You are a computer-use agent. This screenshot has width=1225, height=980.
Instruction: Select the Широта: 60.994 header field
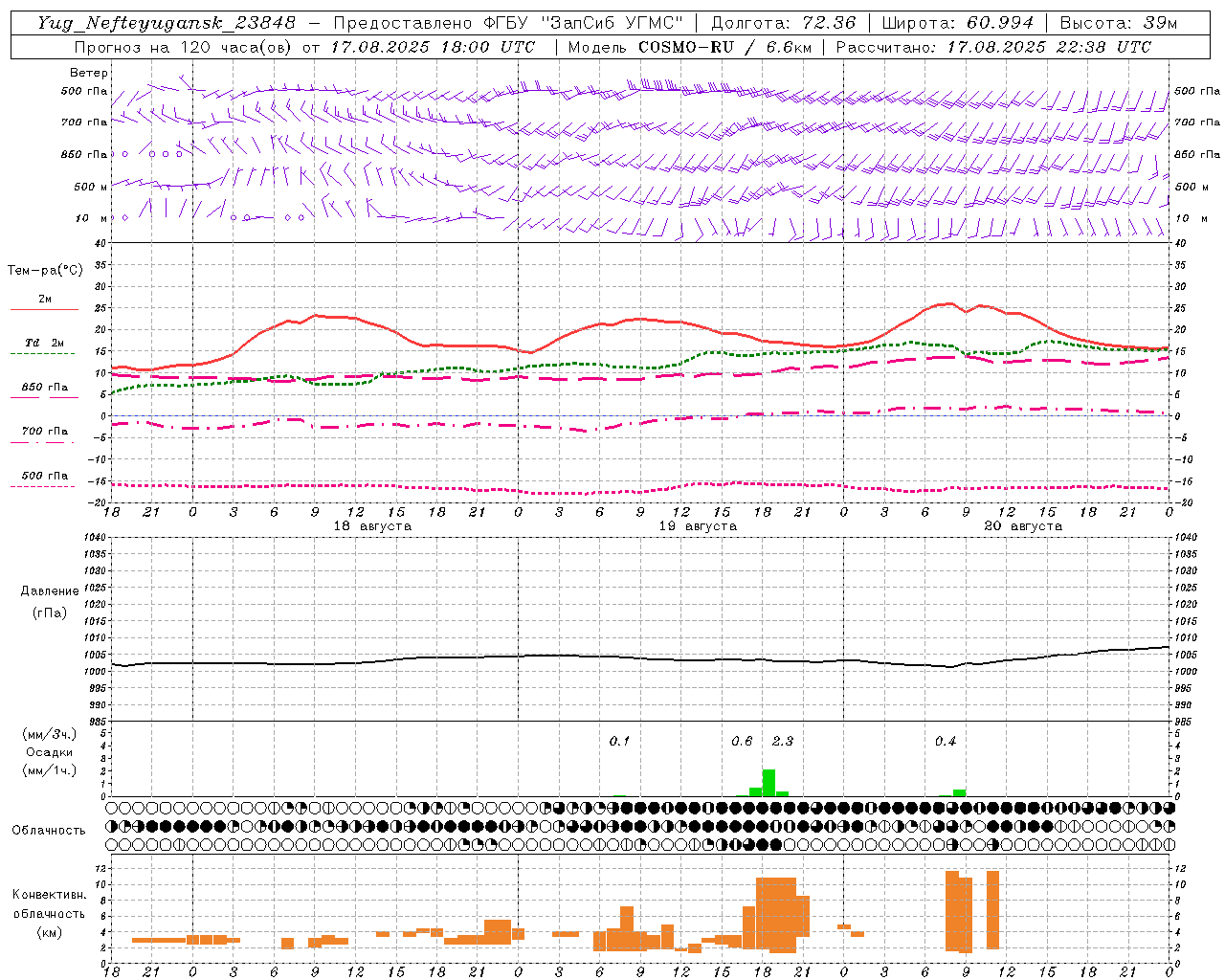pyautogui.click(x=958, y=23)
